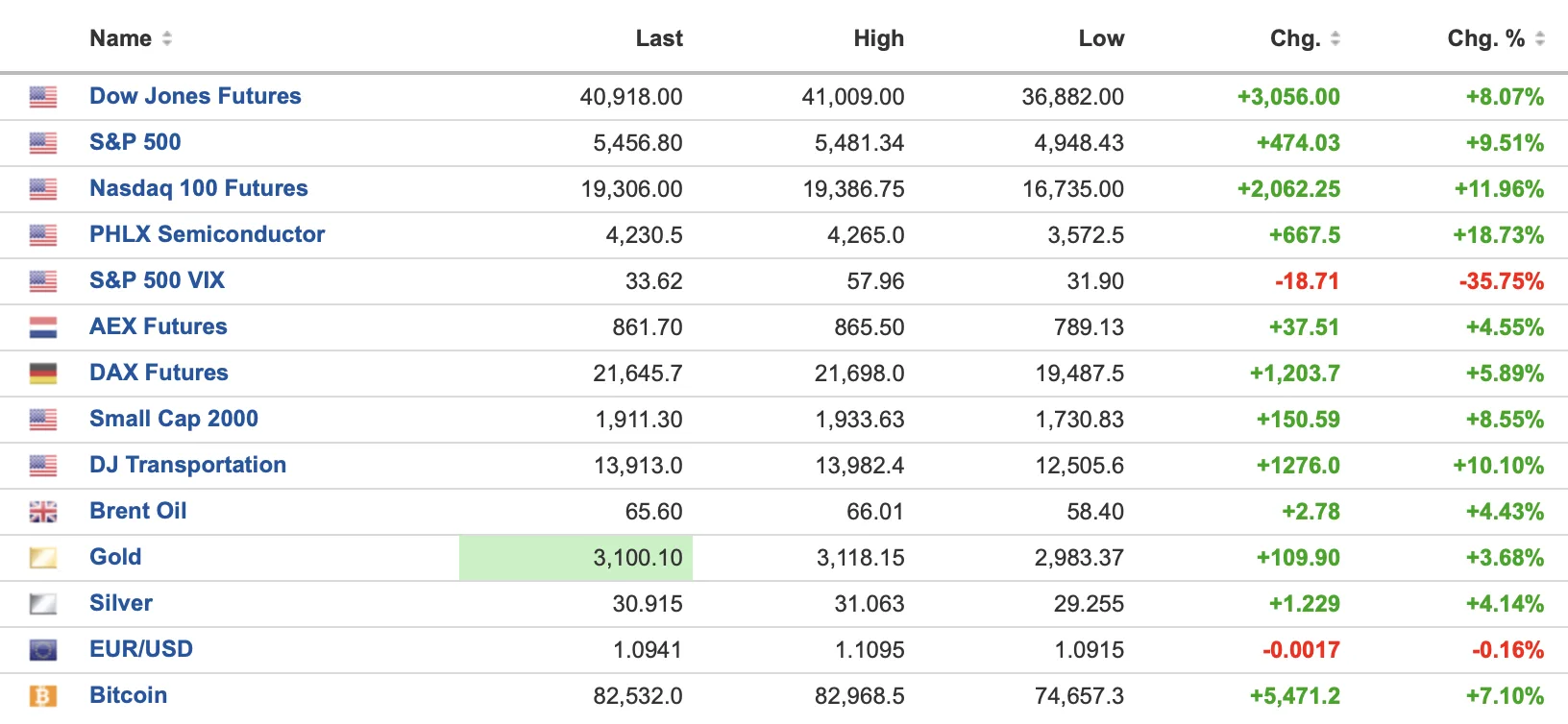Open the Small Cap 2000 link
Viewport: 1568px width, 724px height.
pos(174,419)
